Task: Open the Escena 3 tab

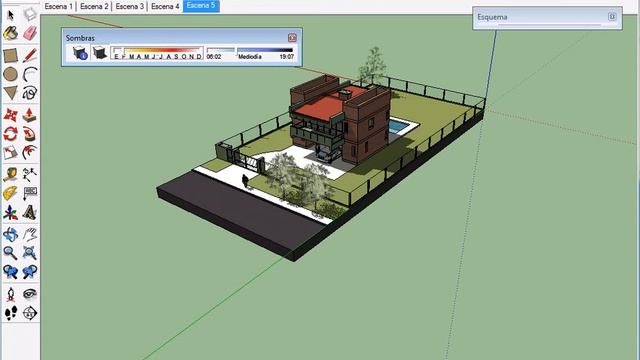Action: click(x=130, y=7)
